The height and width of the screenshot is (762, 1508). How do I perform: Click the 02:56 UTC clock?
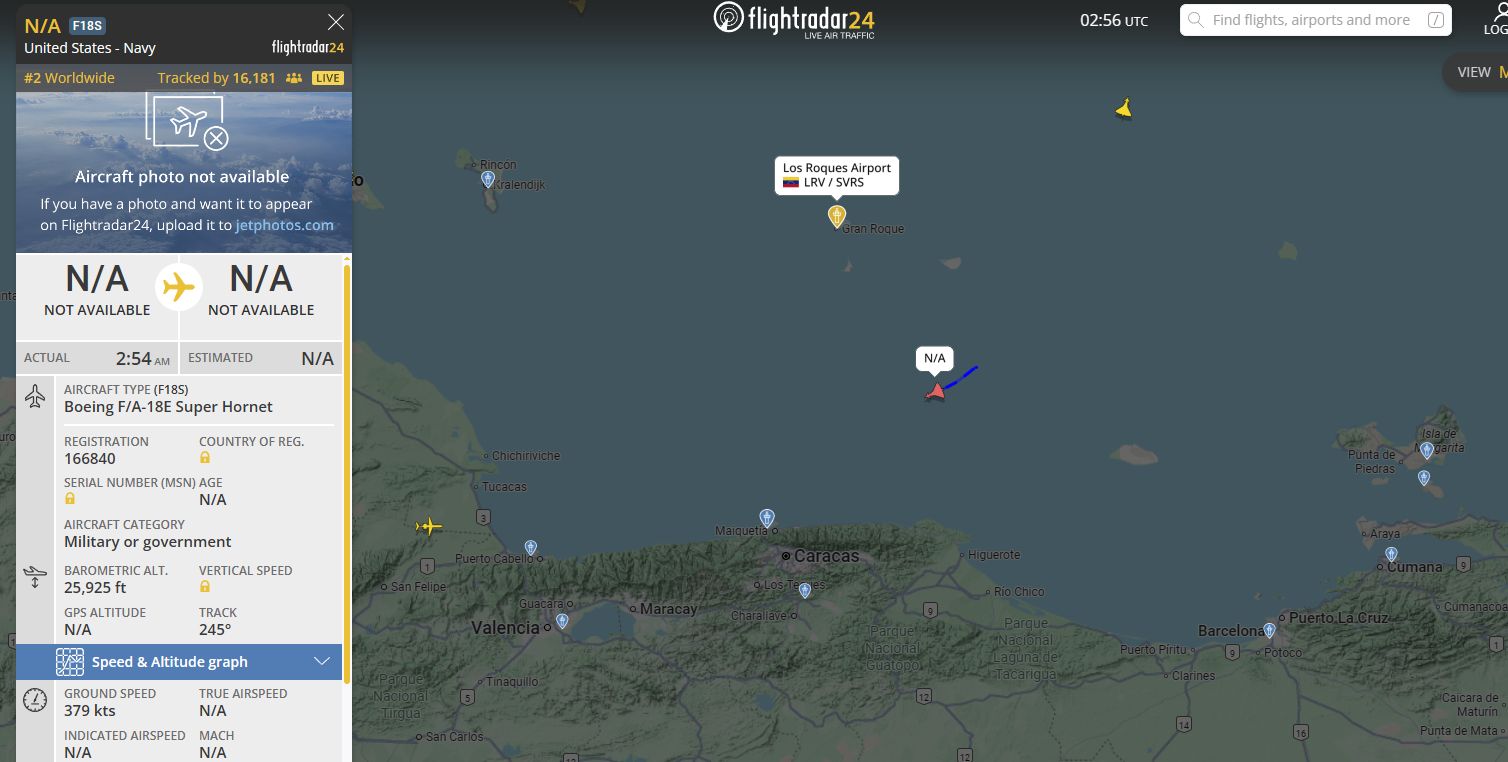click(x=1114, y=20)
